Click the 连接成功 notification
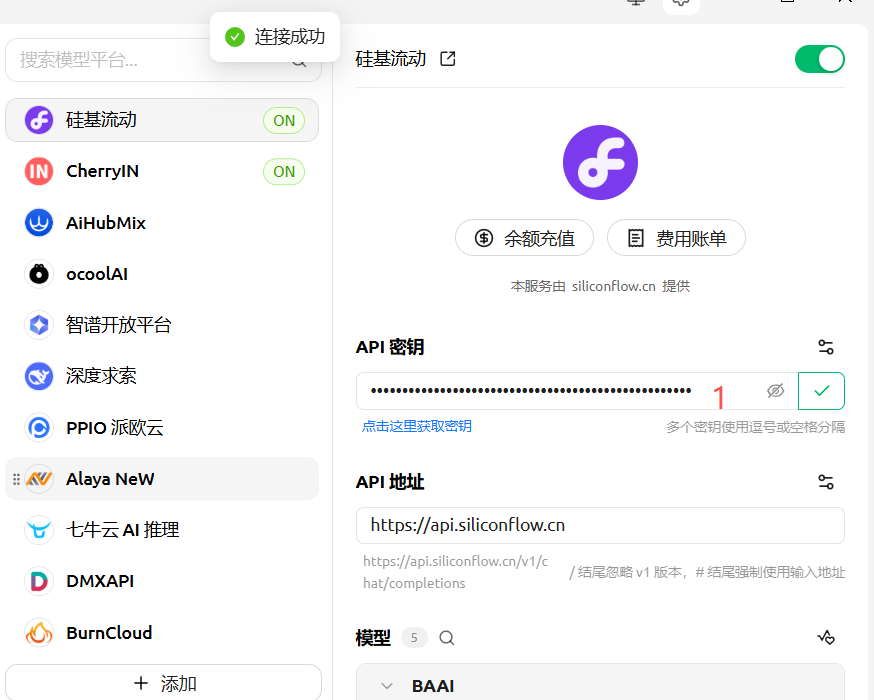874x700 pixels. tap(275, 37)
